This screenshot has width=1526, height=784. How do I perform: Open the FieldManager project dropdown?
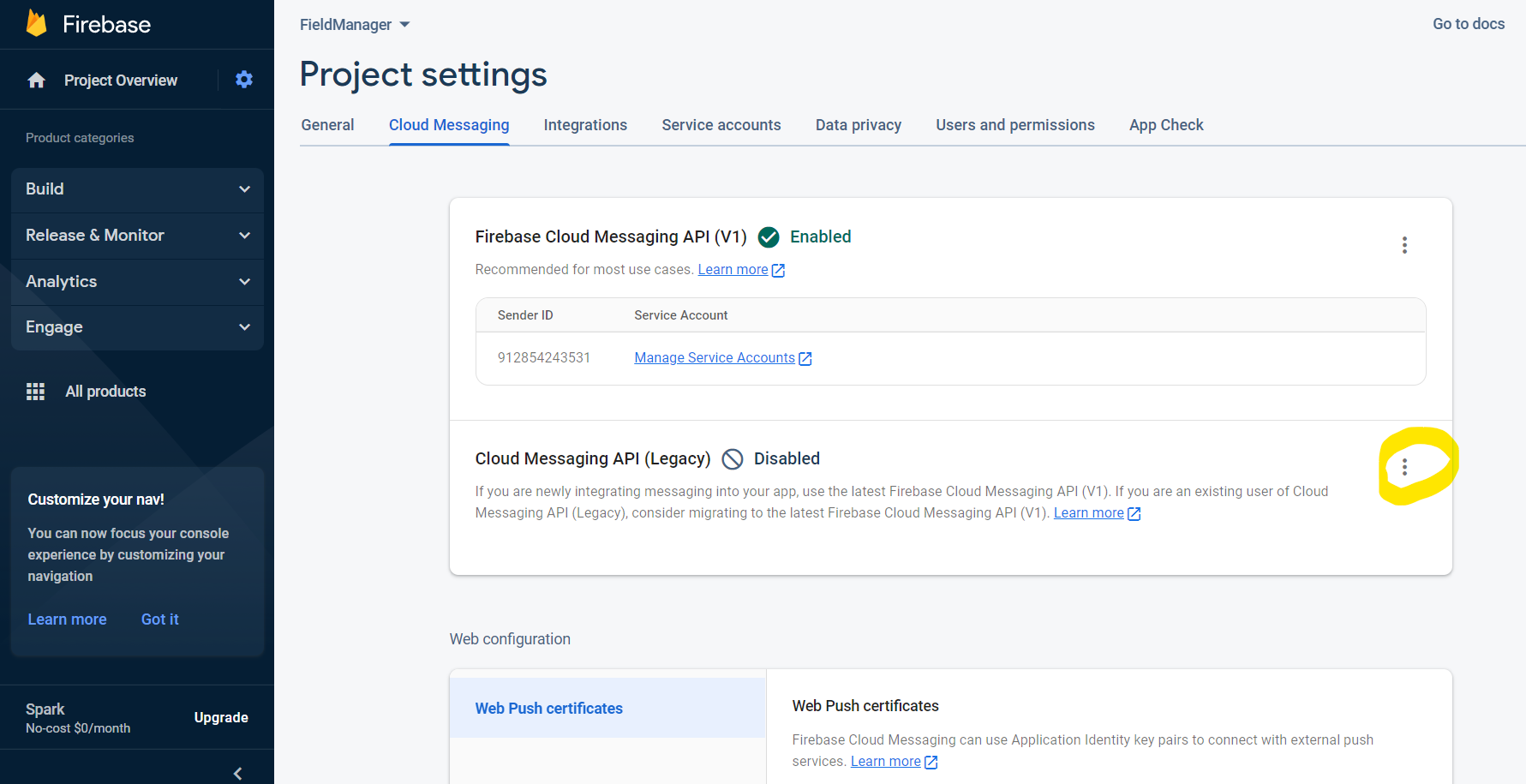(x=355, y=25)
